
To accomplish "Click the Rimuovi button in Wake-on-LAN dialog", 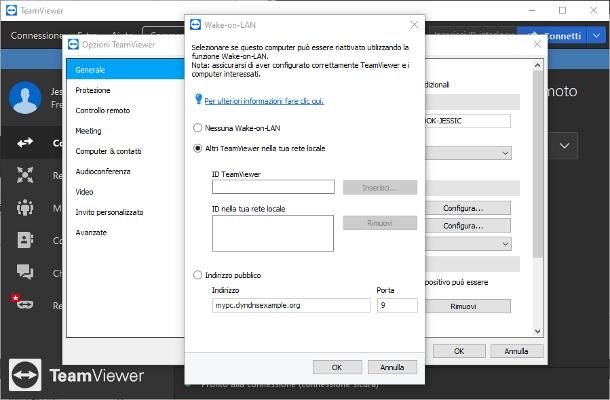I will (x=380, y=223).
